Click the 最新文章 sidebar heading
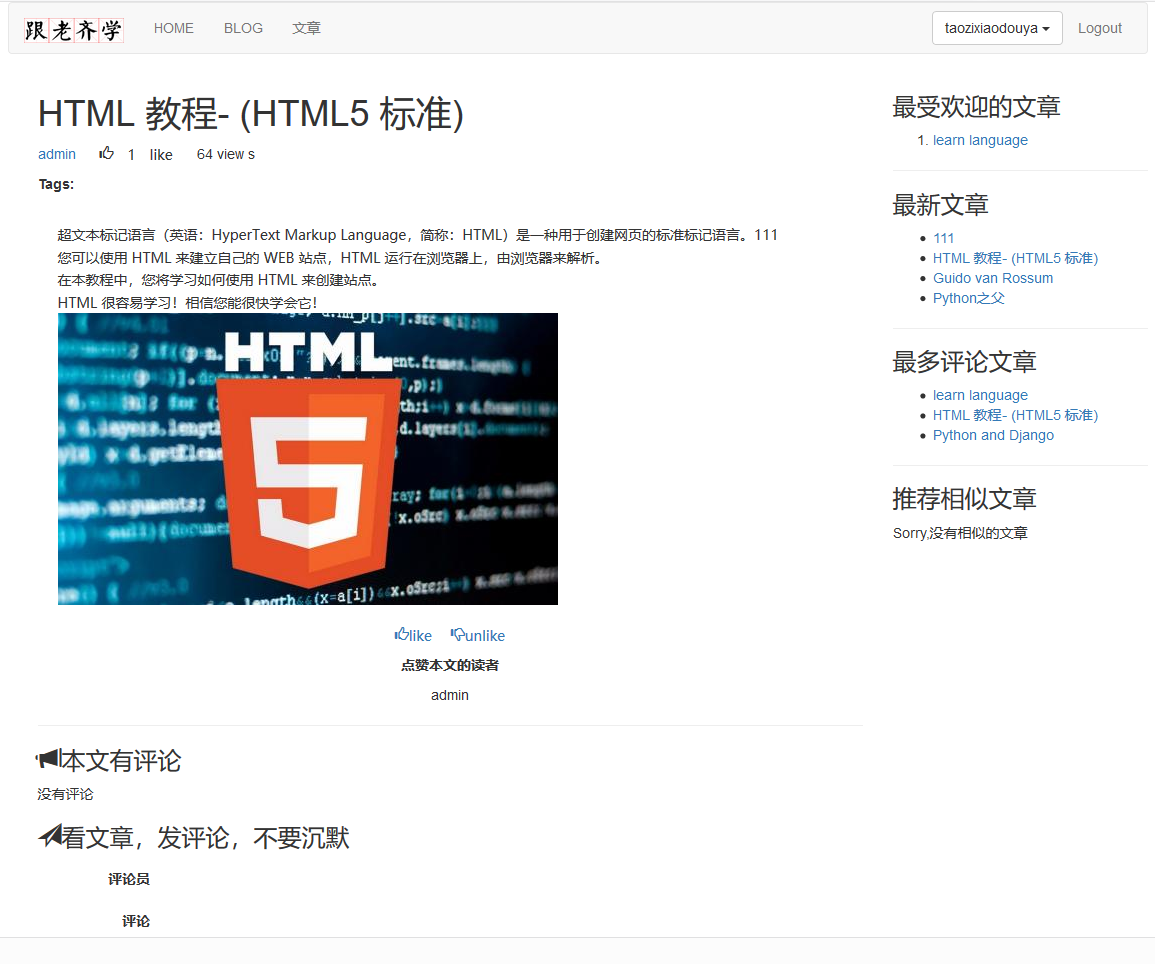 (940, 205)
